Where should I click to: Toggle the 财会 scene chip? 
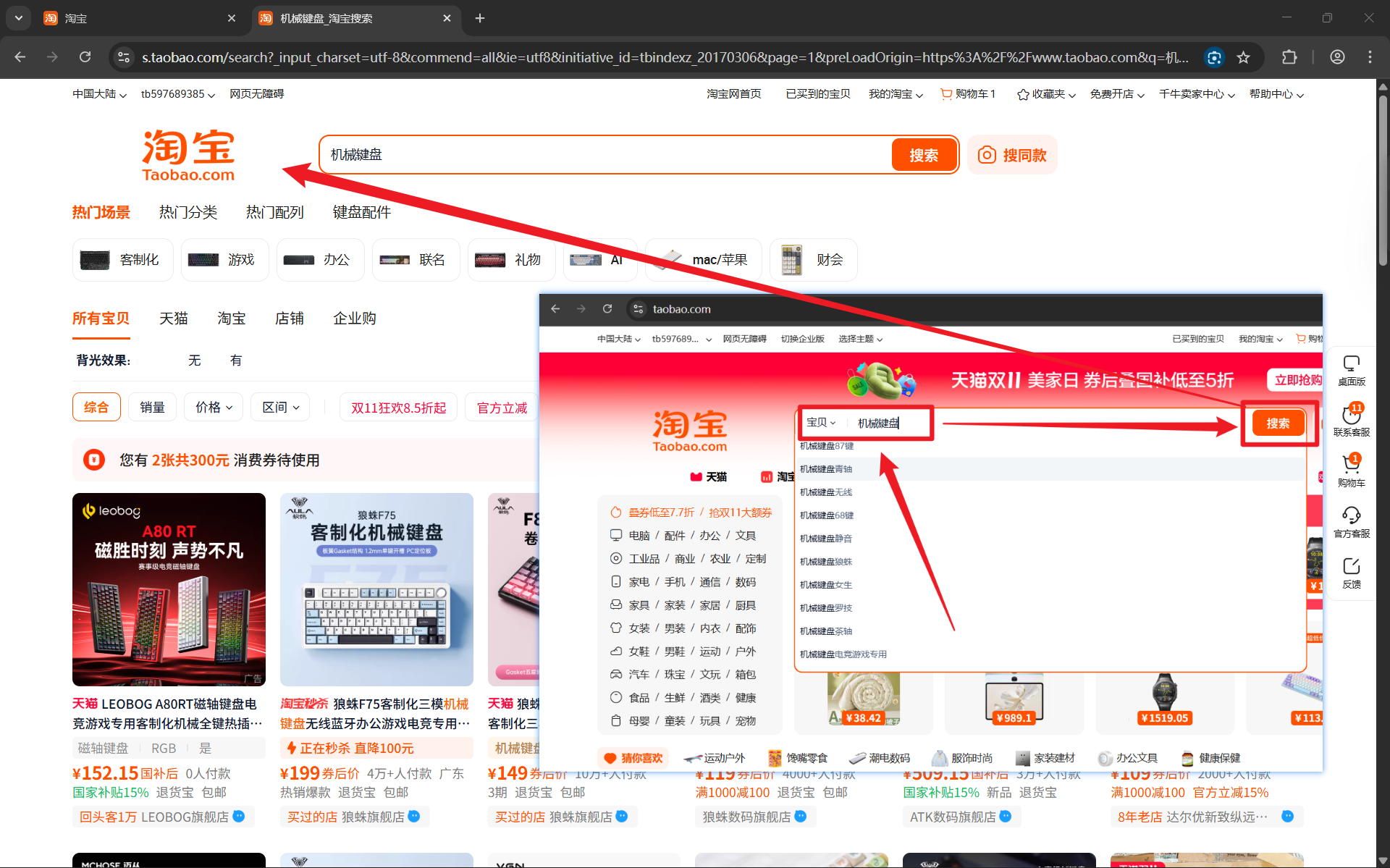(x=814, y=260)
